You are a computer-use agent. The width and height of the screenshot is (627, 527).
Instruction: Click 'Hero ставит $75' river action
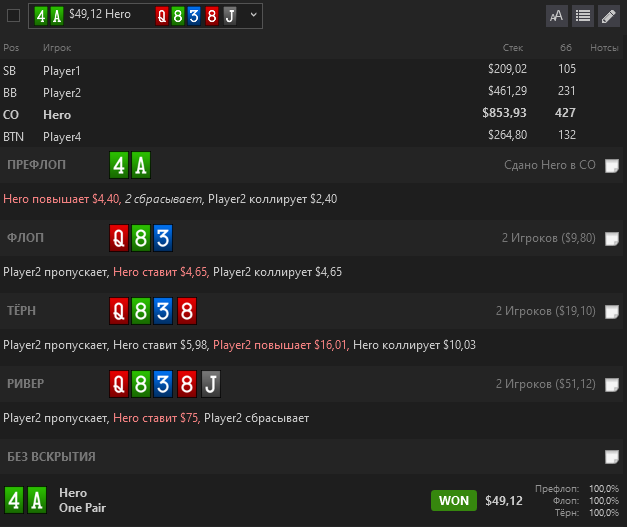point(156,418)
